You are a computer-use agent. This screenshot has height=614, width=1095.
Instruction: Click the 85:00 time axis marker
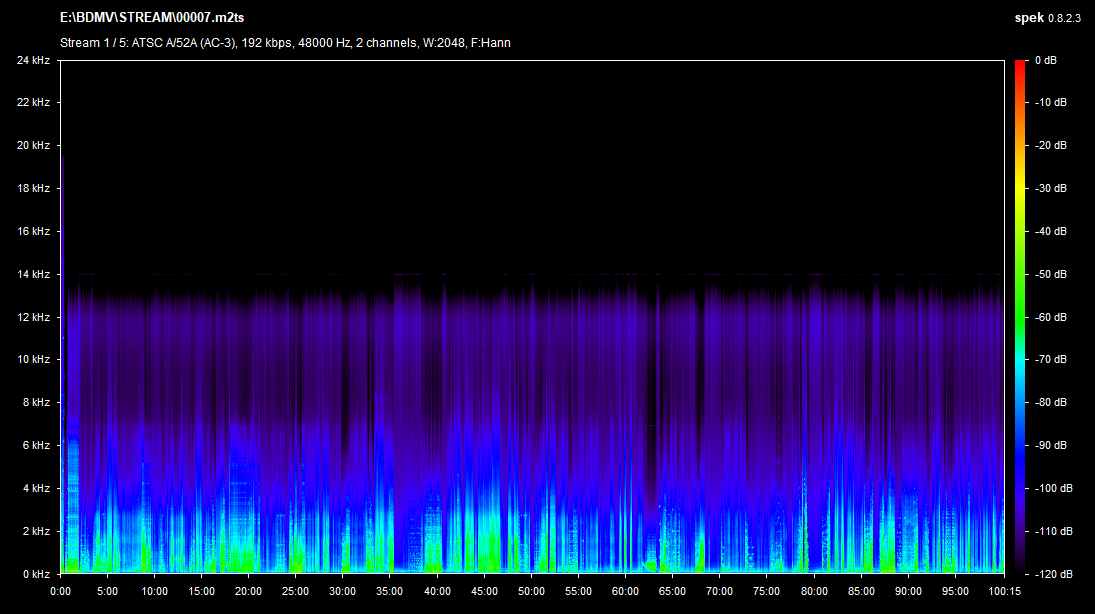point(861,591)
